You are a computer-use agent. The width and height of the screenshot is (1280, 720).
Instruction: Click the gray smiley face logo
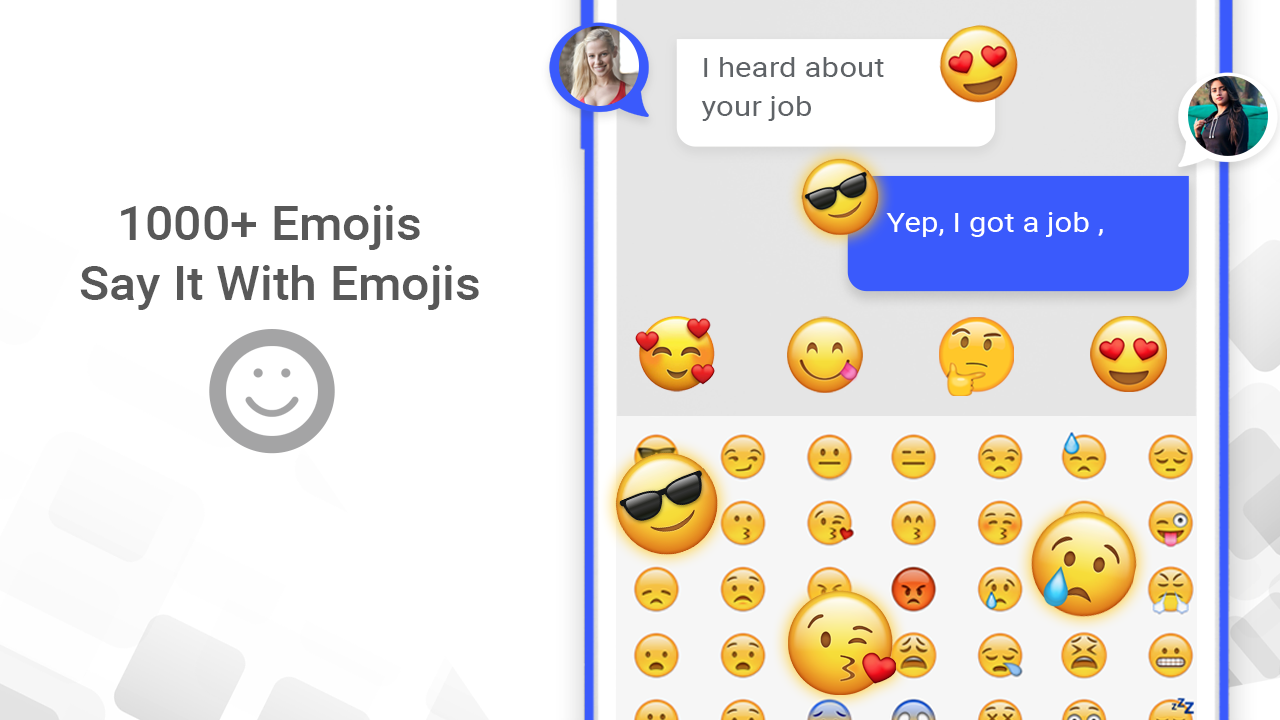click(271, 391)
